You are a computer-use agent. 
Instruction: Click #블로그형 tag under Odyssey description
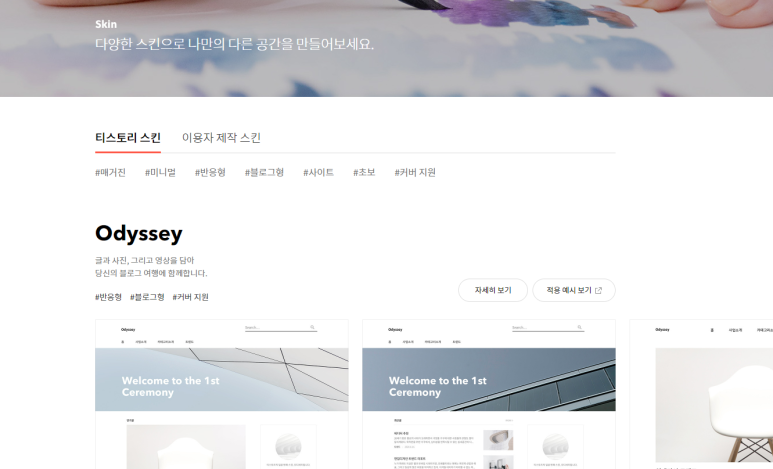pos(147,297)
